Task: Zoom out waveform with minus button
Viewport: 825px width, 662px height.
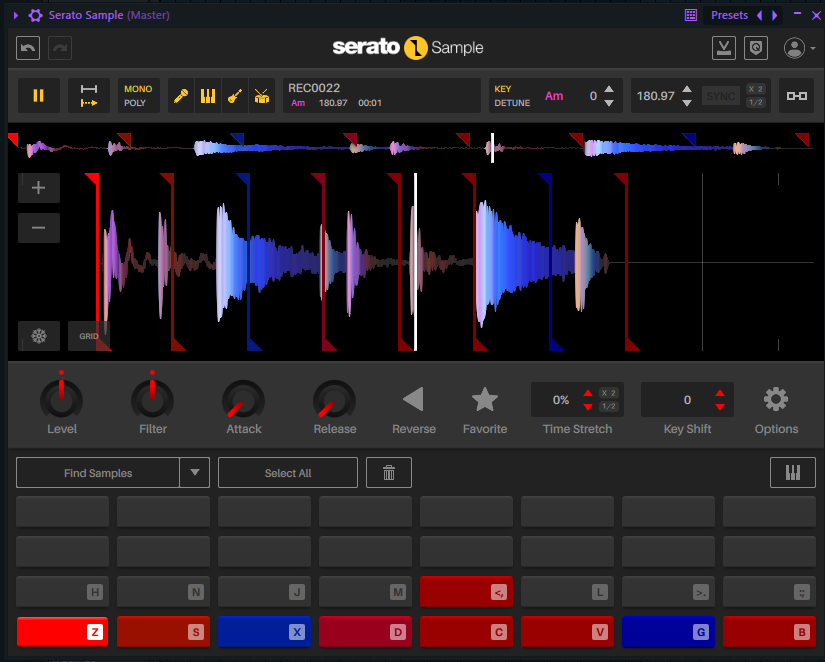Action: [38, 228]
